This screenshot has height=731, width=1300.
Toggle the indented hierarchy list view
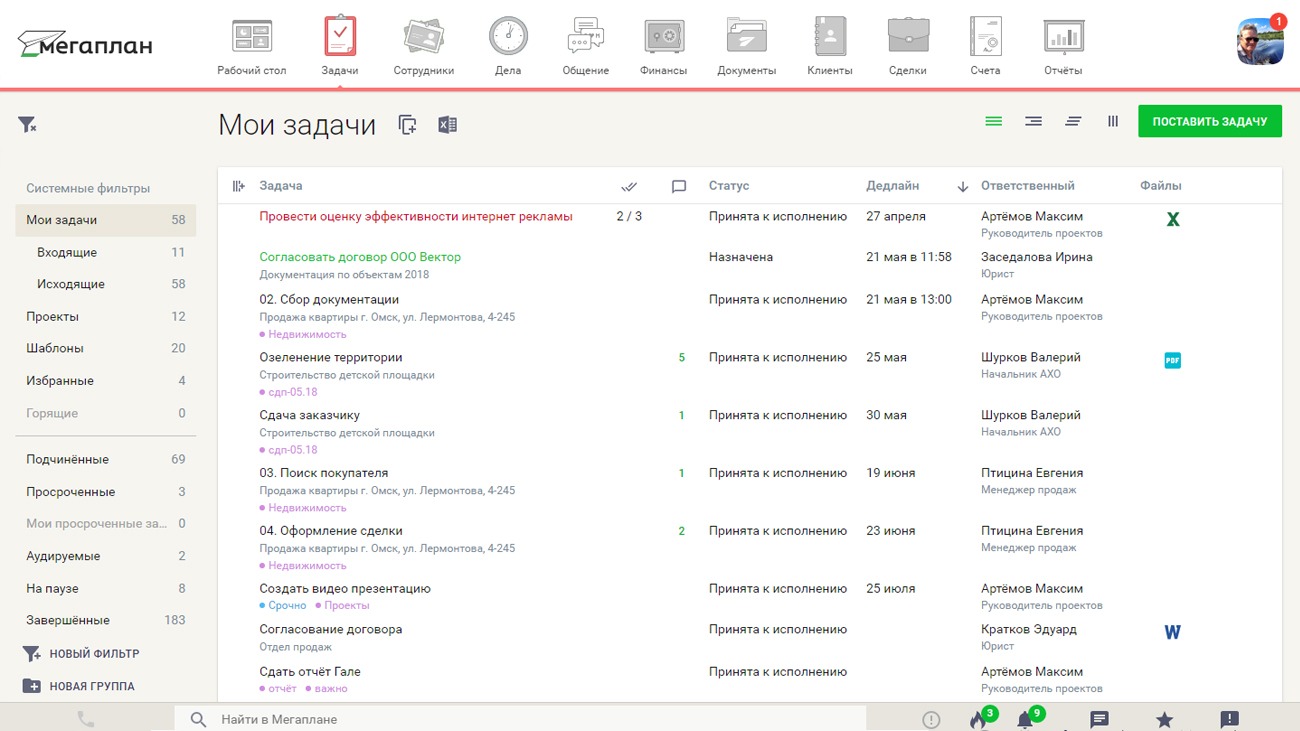point(1033,121)
